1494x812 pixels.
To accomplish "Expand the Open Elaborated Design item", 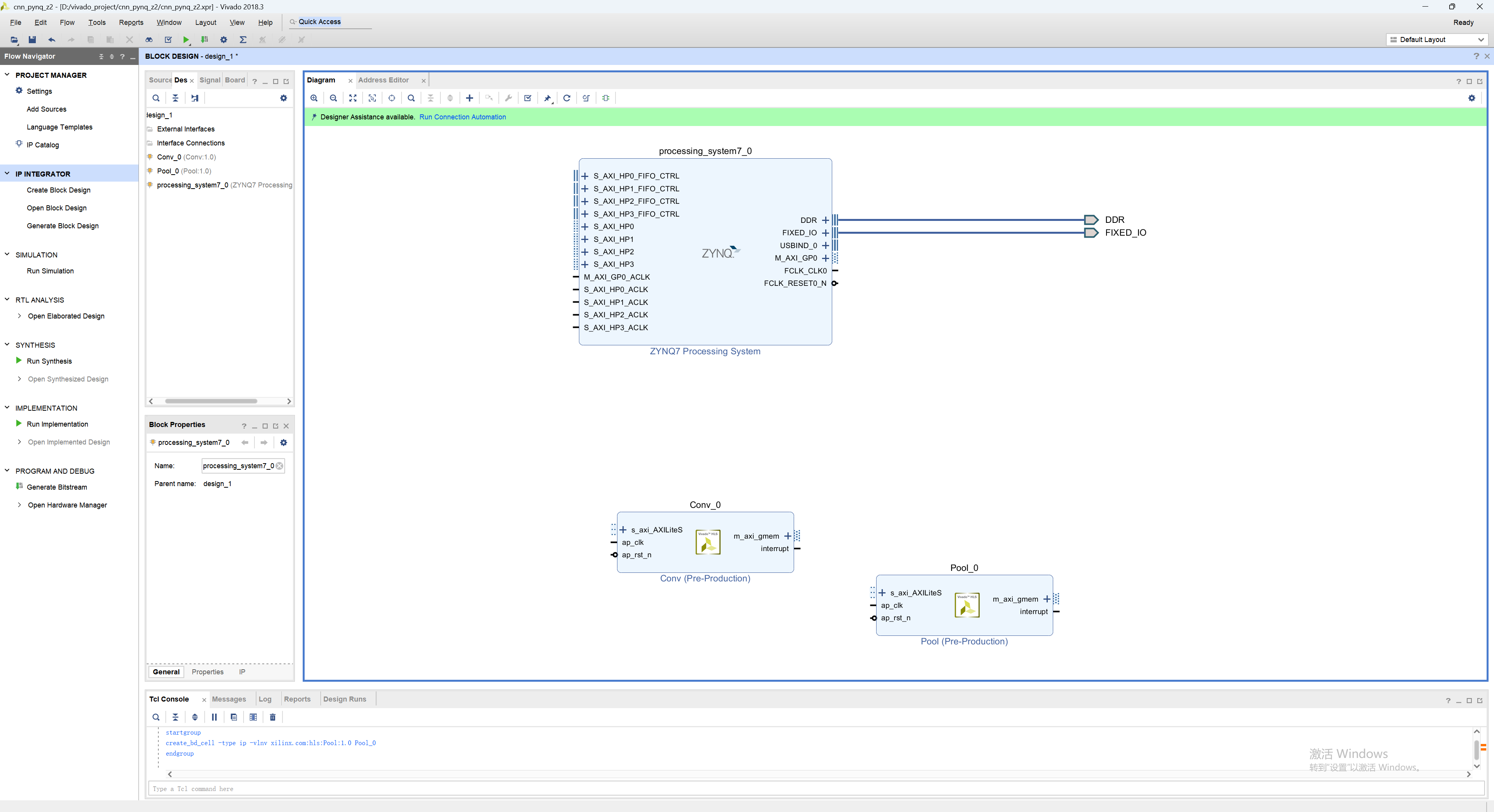I will pyautogui.click(x=19, y=316).
